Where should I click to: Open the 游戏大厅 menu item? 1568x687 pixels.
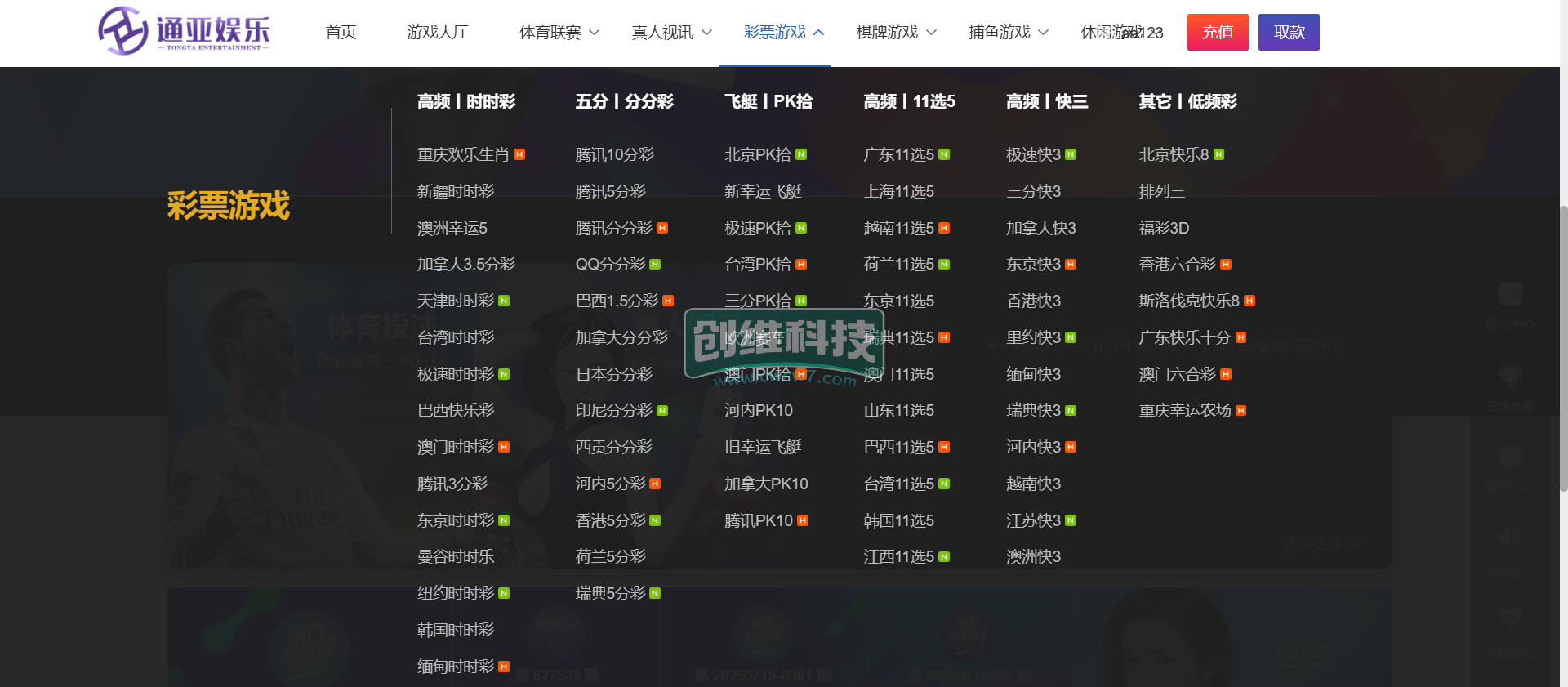click(x=438, y=32)
